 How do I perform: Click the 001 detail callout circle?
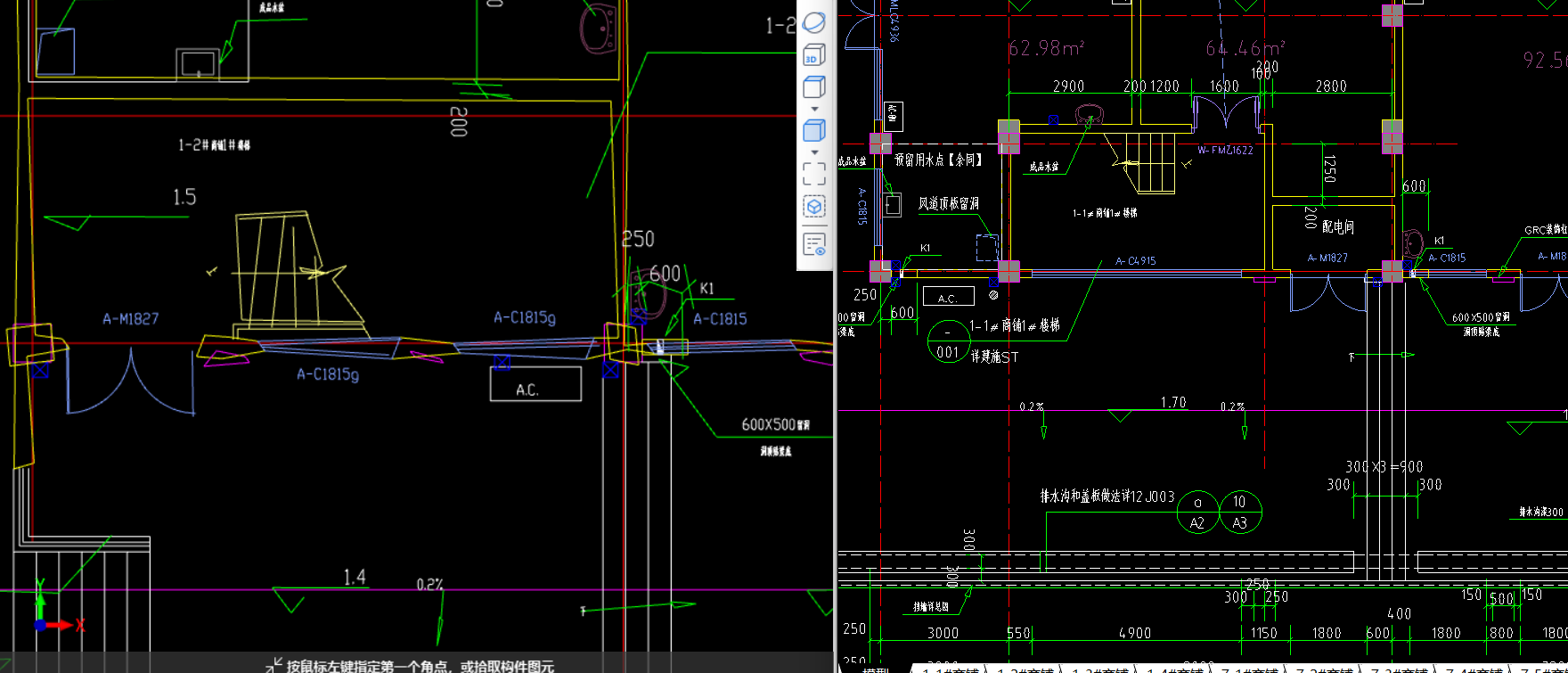[948, 342]
